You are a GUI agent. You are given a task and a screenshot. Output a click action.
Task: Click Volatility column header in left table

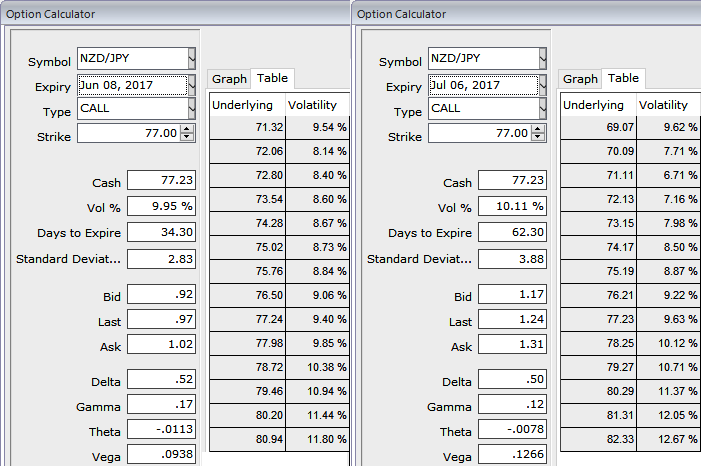tap(317, 105)
